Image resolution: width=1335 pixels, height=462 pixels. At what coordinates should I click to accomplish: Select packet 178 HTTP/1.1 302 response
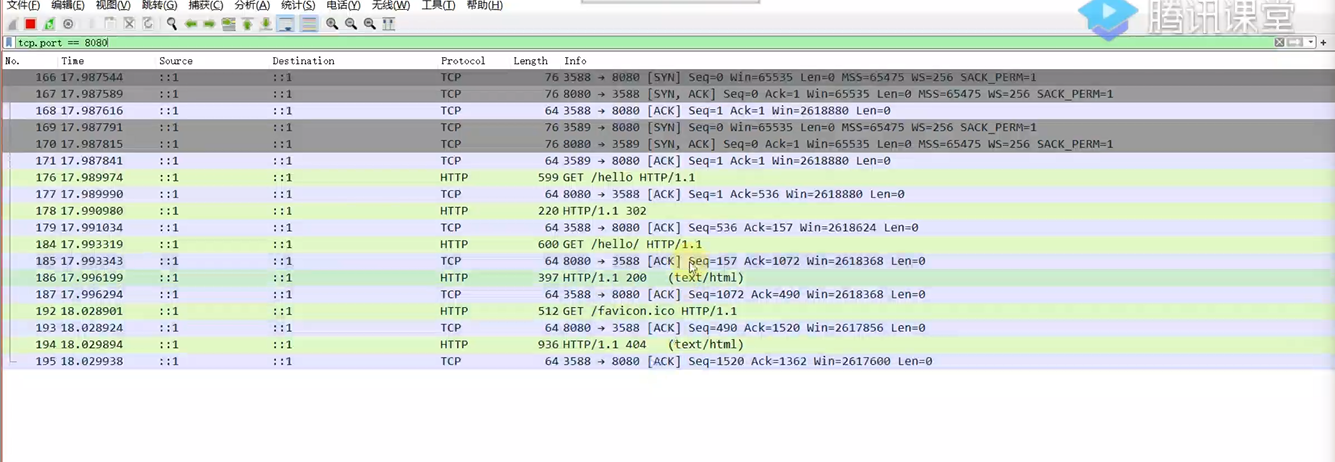point(667,211)
